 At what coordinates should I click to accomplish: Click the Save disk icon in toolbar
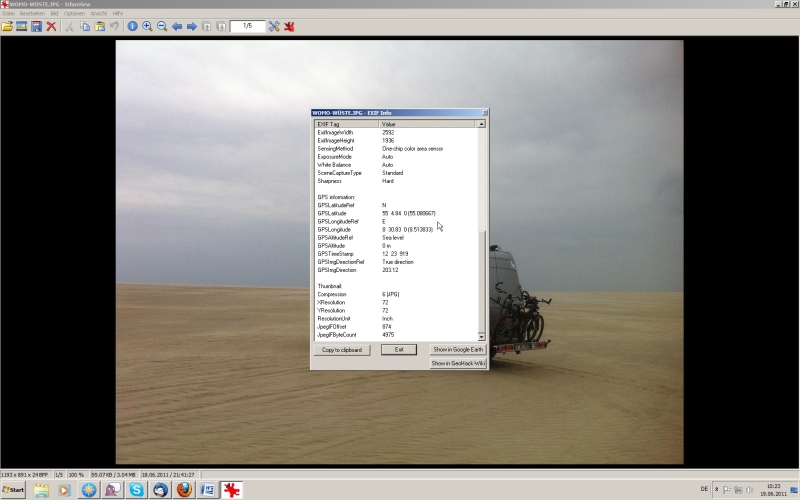(36, 26)
